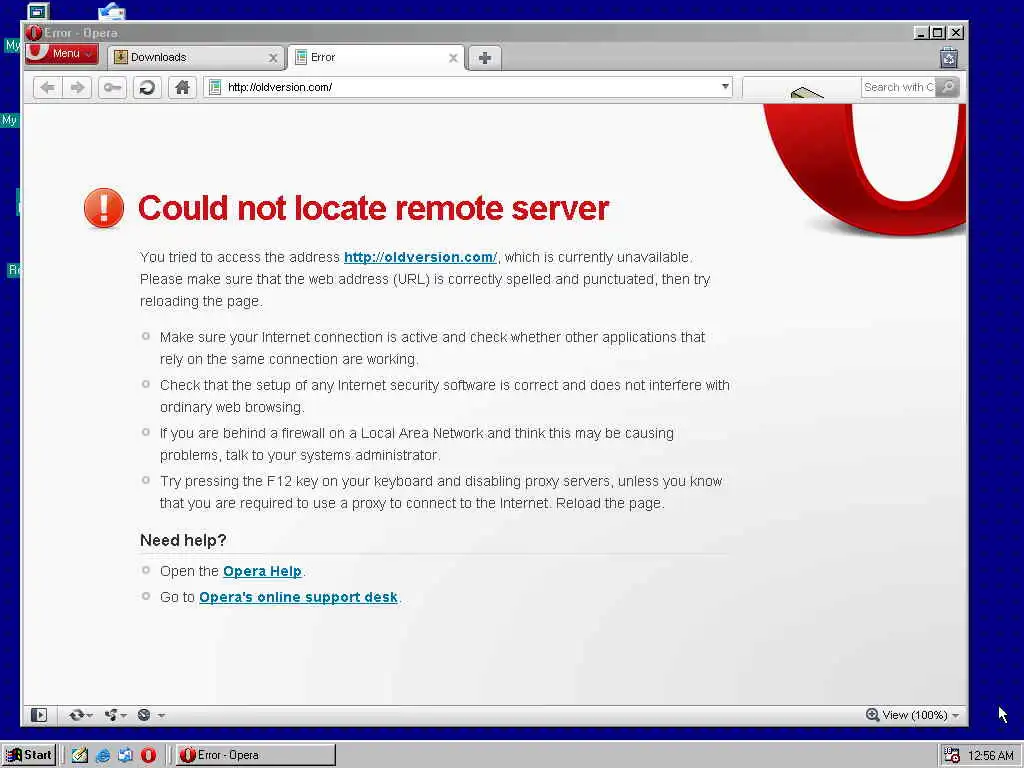The height and width of the screenshot is (768, 1024).
Task: Open the closed tabs trash can
Action: (949, 58)
